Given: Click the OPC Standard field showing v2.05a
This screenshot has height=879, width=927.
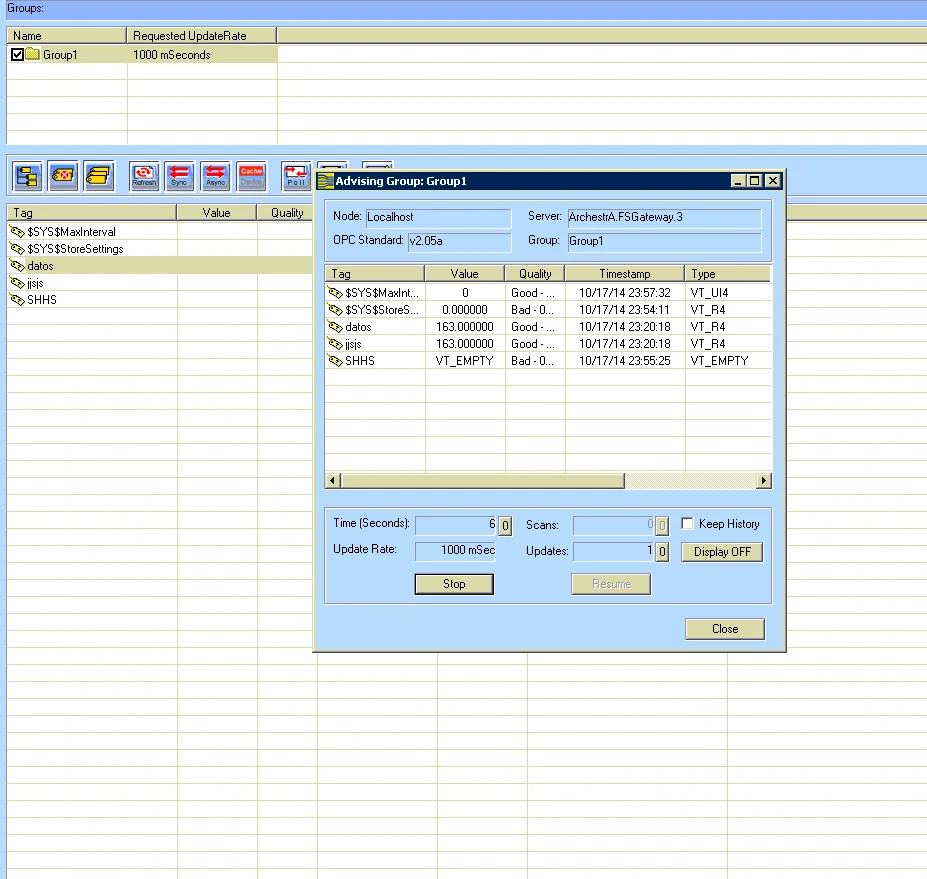Looking at the screenshot, I should tap(459, 241).
